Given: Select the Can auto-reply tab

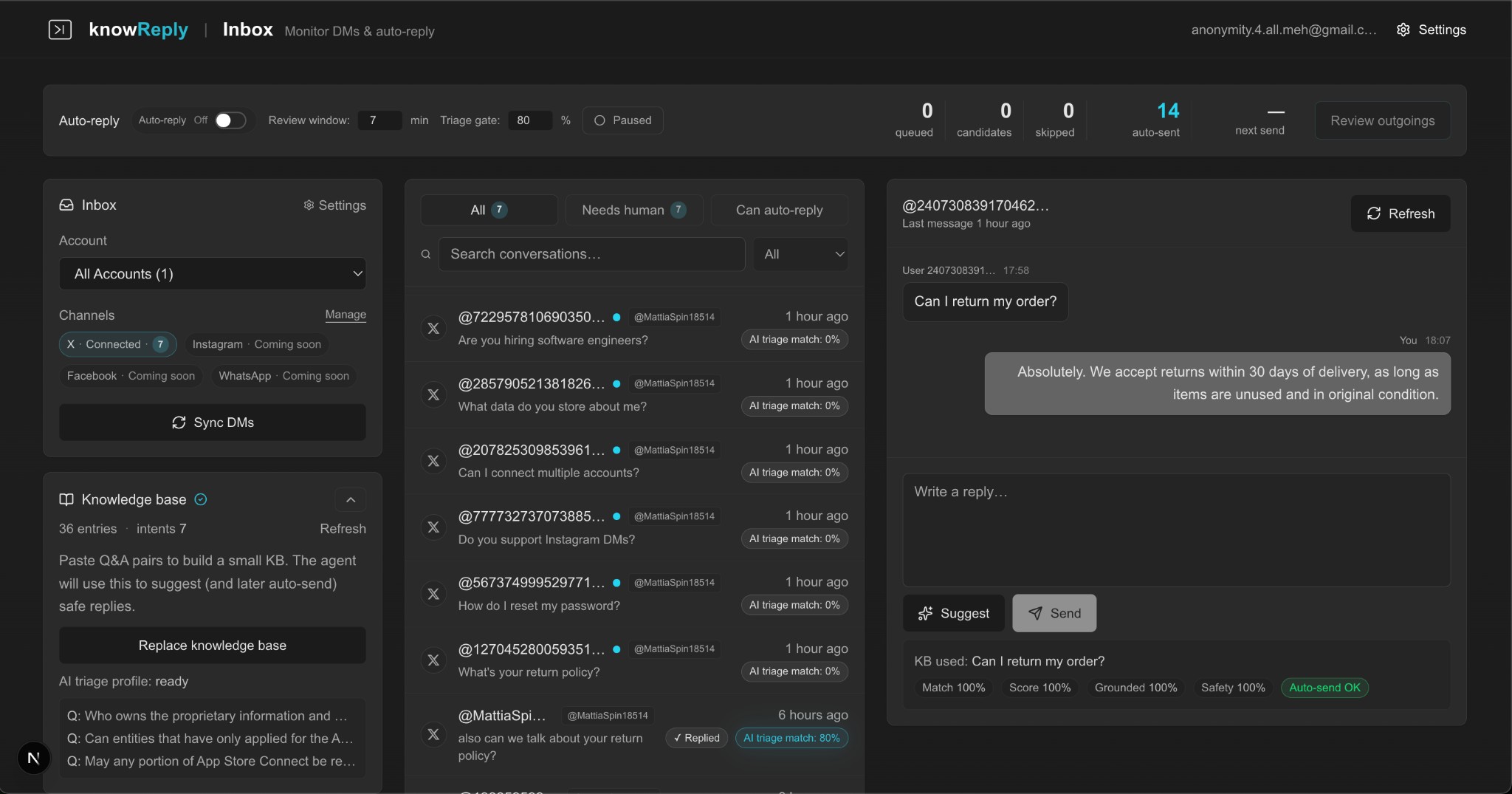Looking at the screenshot, I should pos(779,211).
